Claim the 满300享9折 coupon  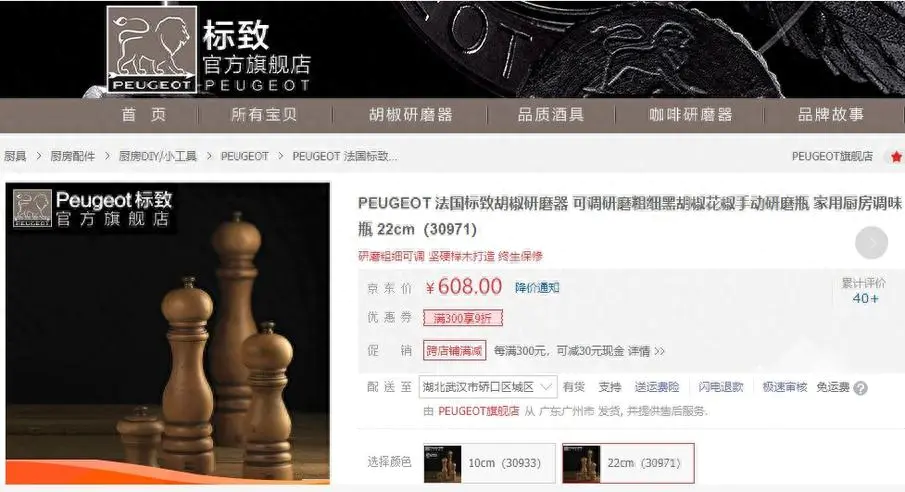pyautogui.click(x=463, y=318)
